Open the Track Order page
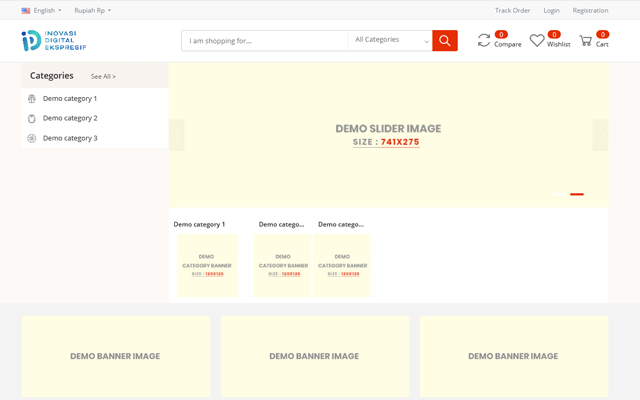640x400 pixels. click(x=512, y=10)
